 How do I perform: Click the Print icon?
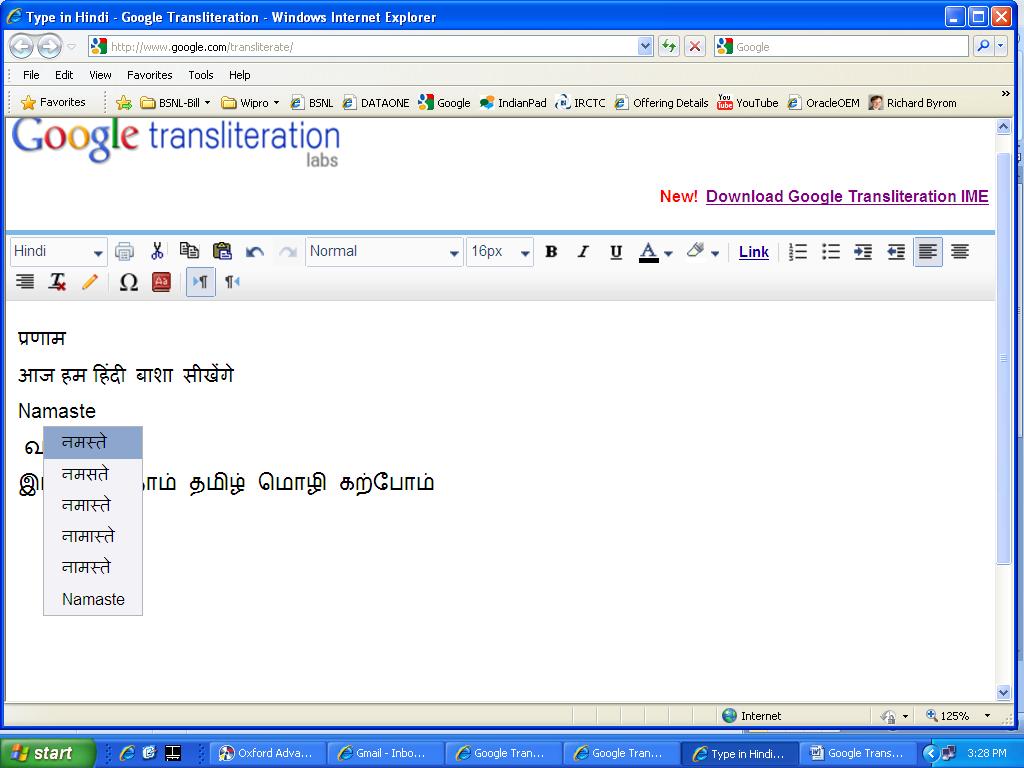(124, 251)
